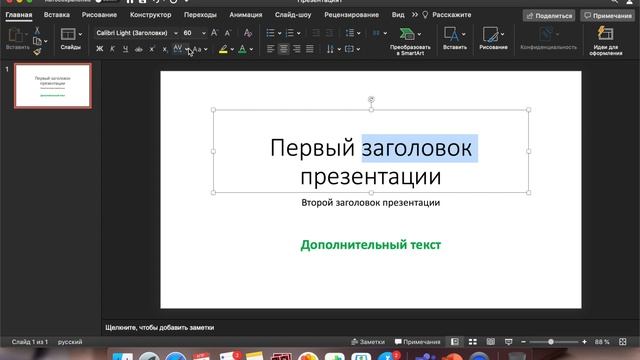Zoom in with plus button

pos(584,342)
